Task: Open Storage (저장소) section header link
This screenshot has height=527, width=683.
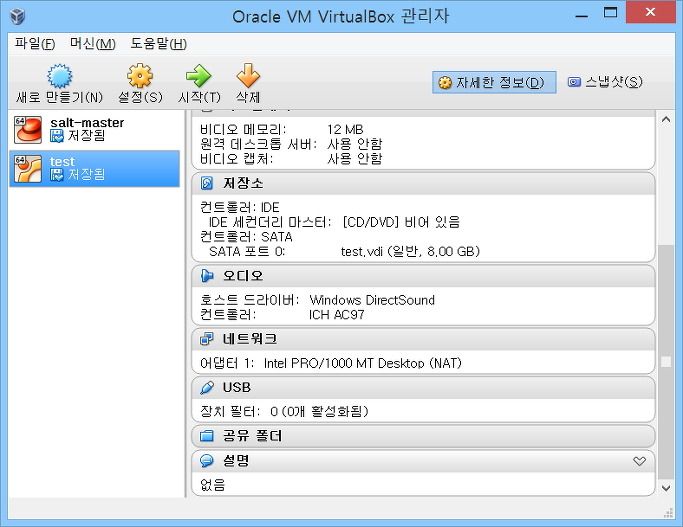Action: [x=243, y=183]
